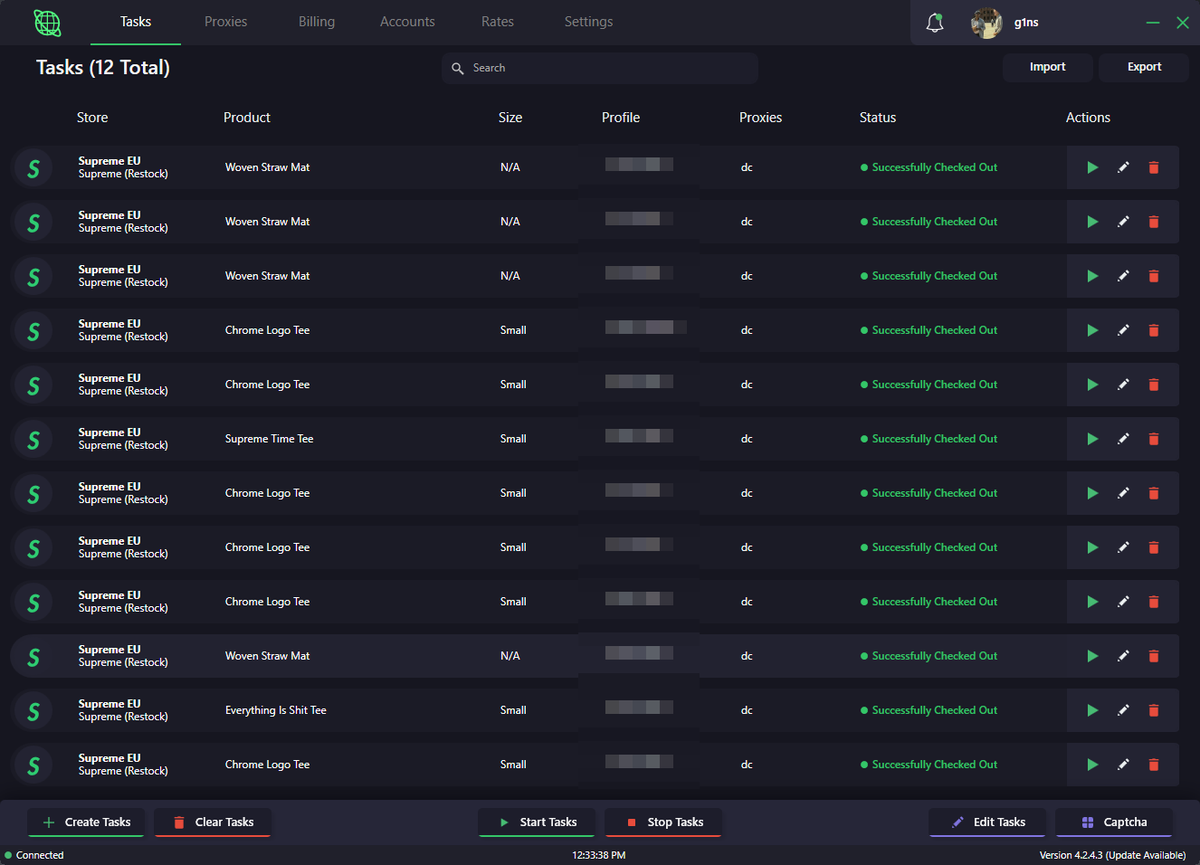Open the Captcha button
The image size is (1200, 865).
1113,822
